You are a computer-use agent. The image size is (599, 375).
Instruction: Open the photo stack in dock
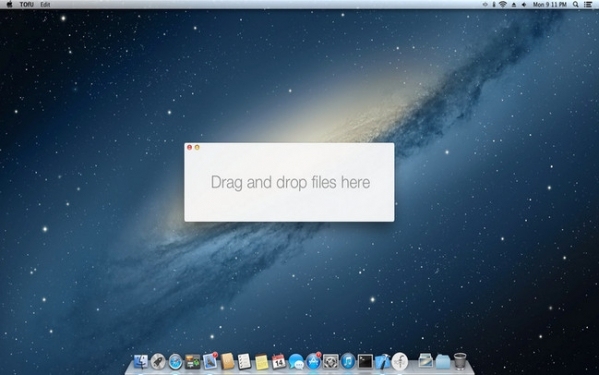pyautogui.click(x=426, y=361)
